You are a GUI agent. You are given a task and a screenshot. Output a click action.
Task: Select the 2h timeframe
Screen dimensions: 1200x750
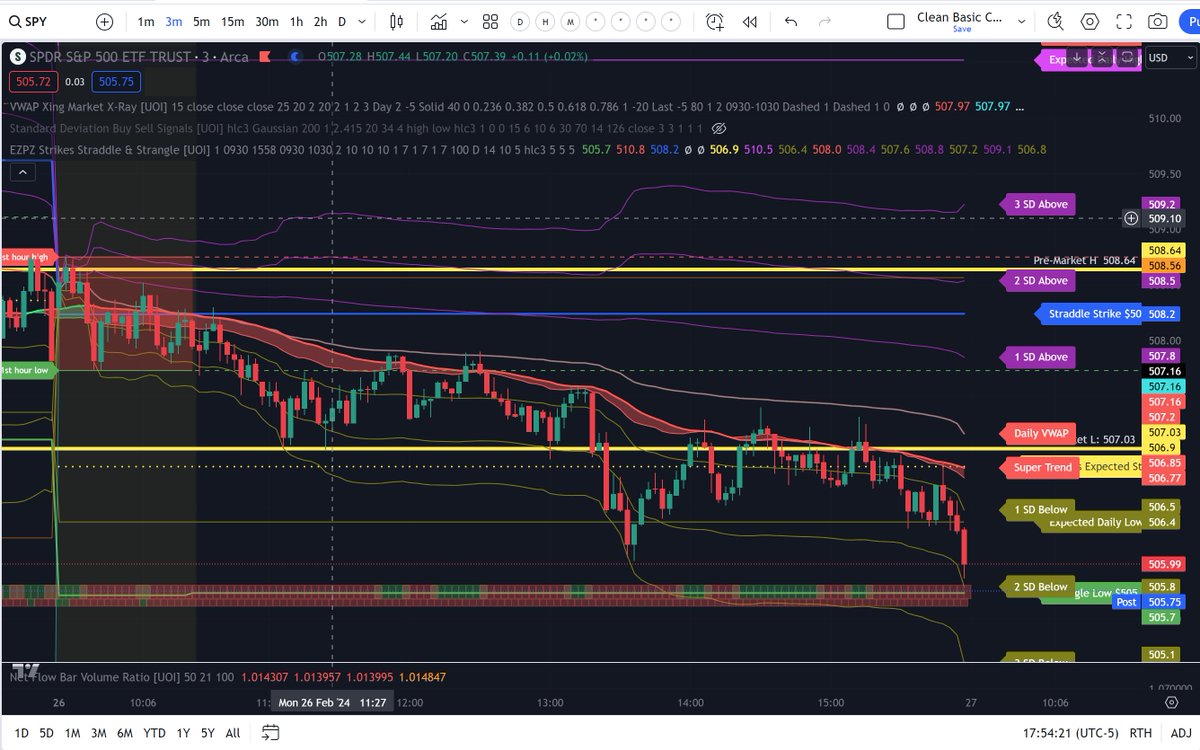coord(320,21)
